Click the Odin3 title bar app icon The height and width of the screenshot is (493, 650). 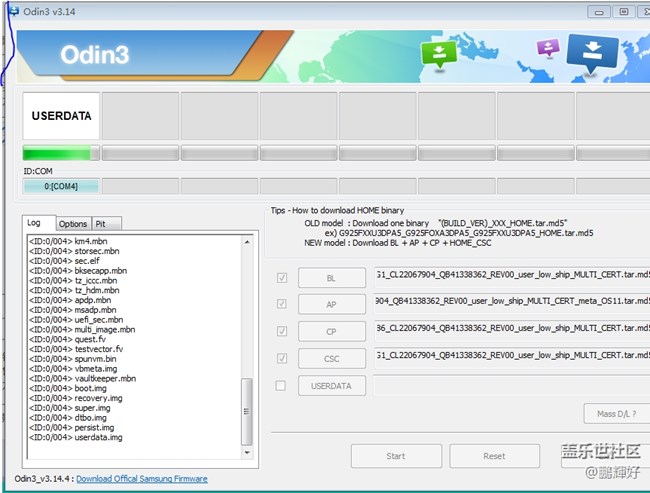13,11
